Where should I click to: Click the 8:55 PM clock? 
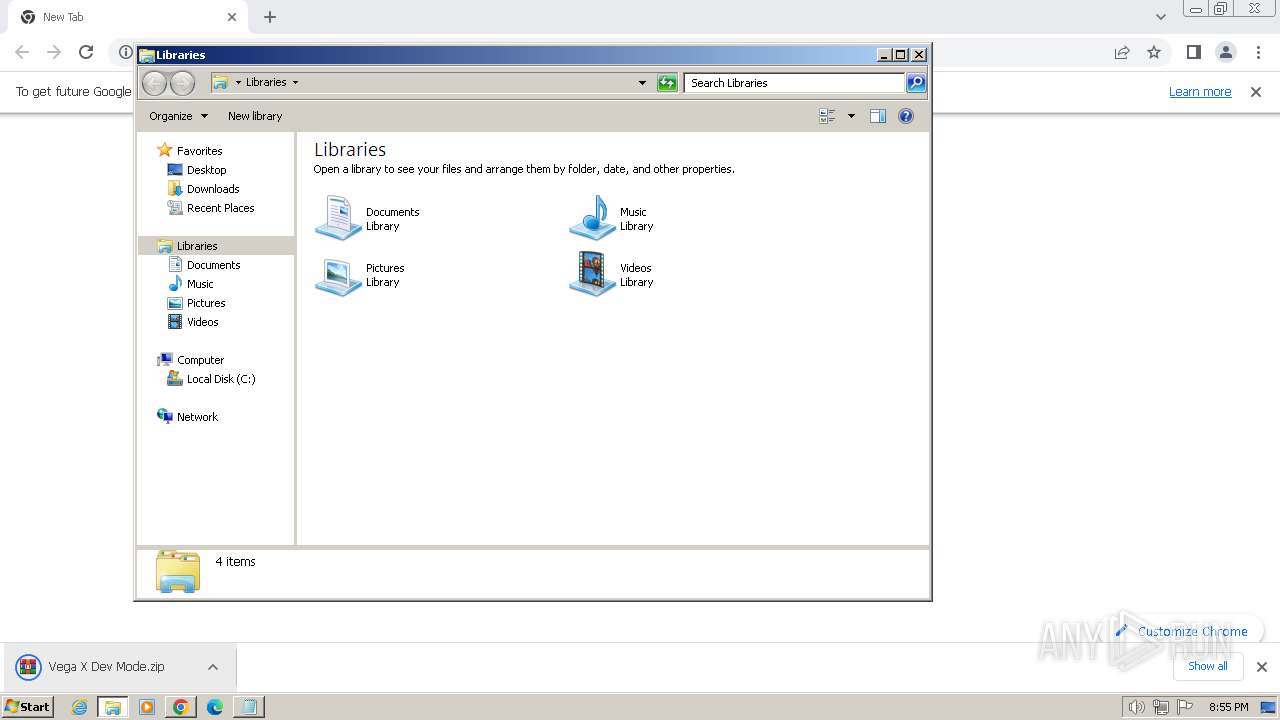tap(1228, 707)
